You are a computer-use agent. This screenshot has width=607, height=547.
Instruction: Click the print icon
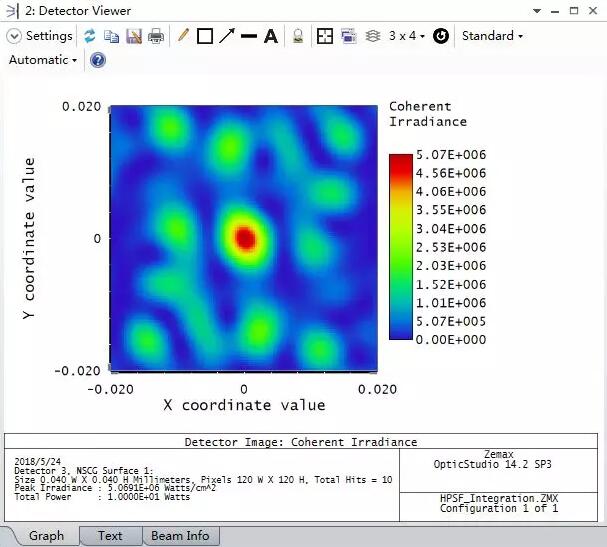click(156, 36)
